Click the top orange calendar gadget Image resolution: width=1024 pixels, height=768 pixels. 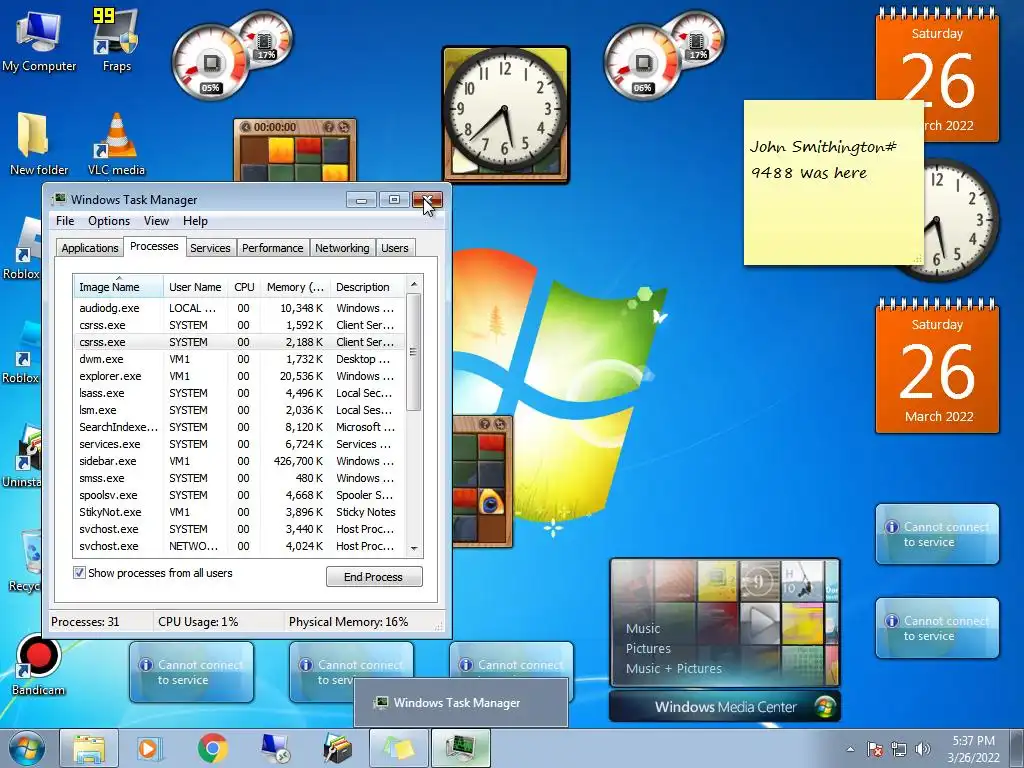[x=937, y=74]
